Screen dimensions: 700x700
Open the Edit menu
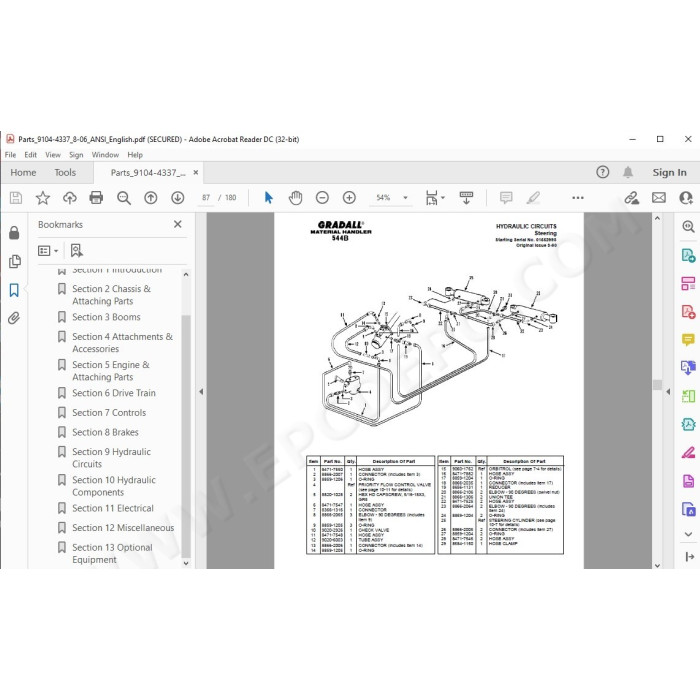click(x=30, y=155)
